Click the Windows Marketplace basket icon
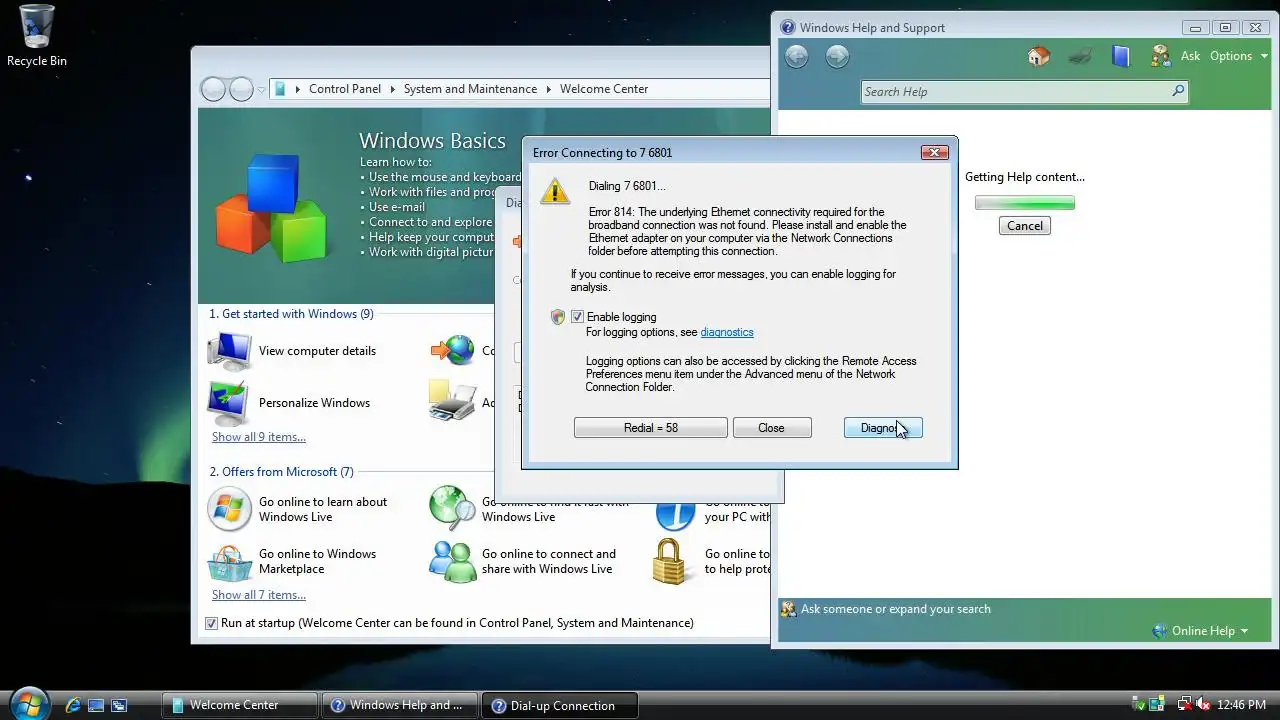1280x720 pixels. pos(229,562)
